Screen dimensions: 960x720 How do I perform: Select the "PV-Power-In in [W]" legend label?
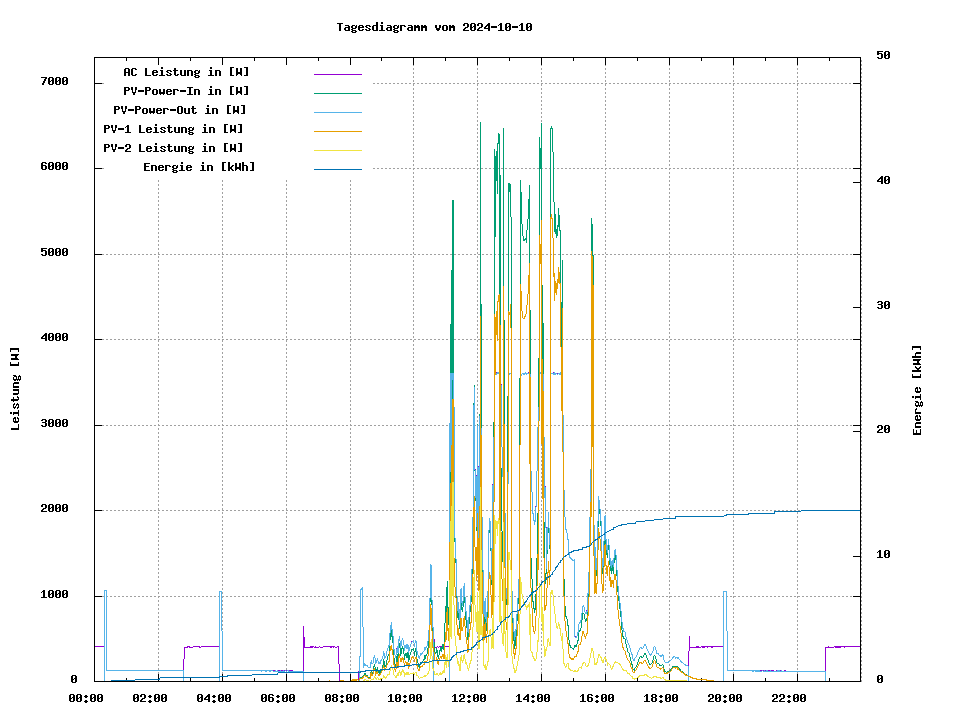pos(193,91)
